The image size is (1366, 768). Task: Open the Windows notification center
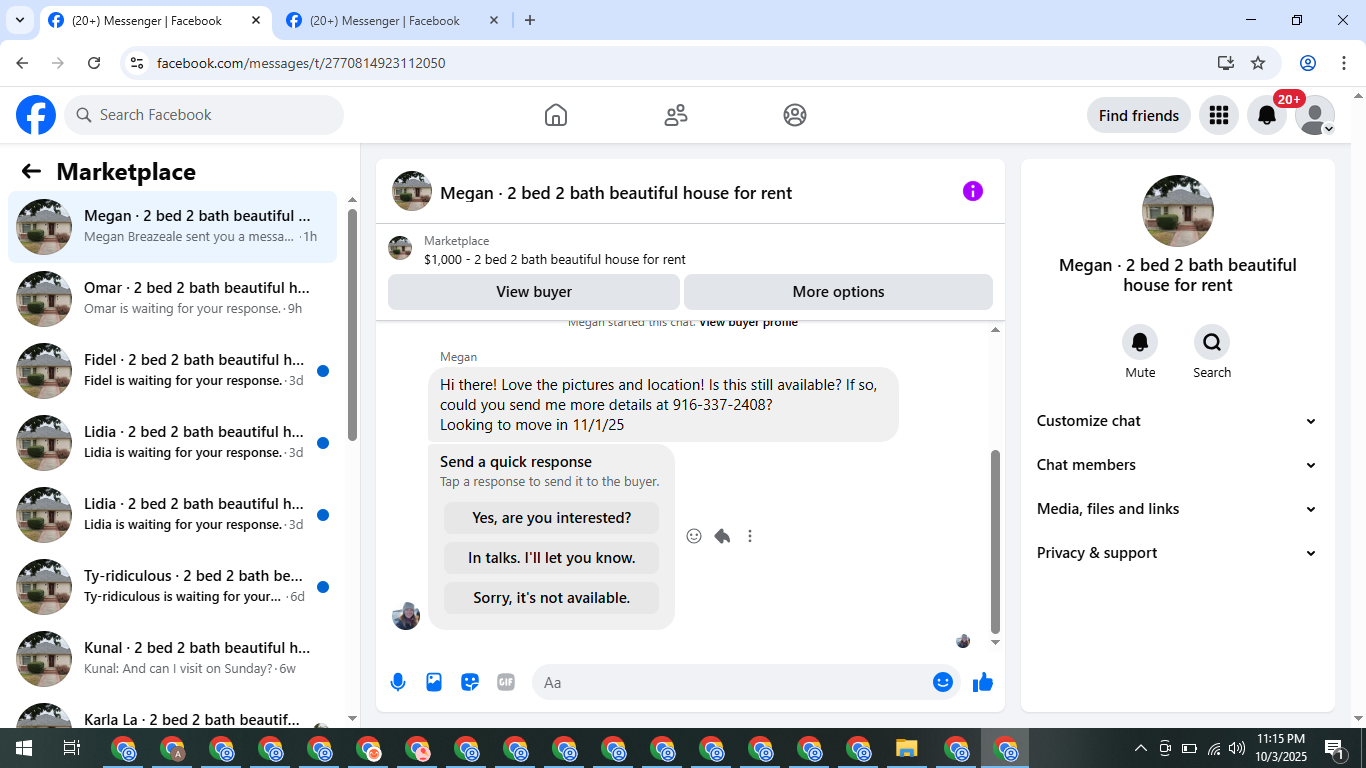(x=1335, y=748)
